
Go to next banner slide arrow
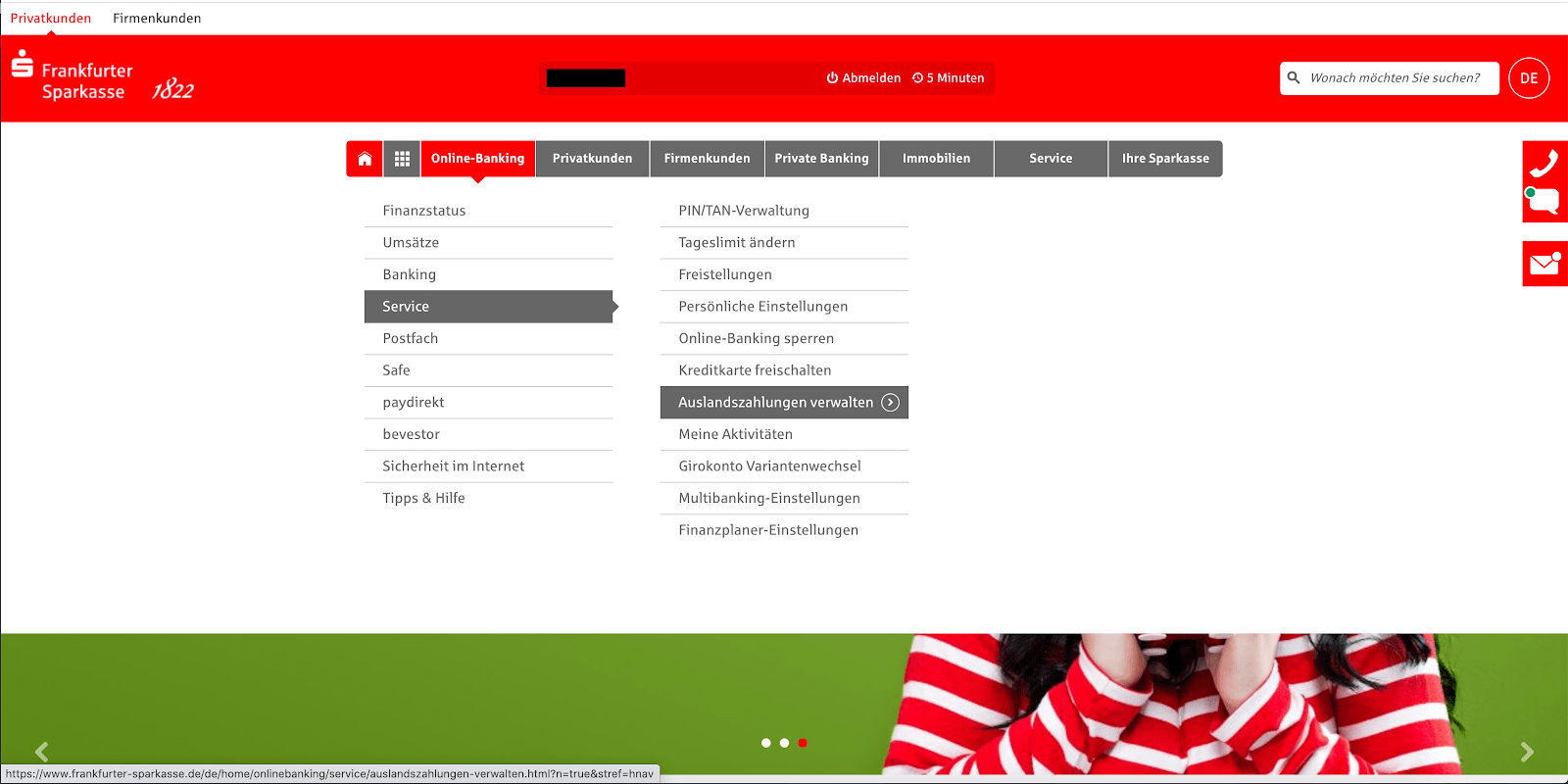[1527, 752]
